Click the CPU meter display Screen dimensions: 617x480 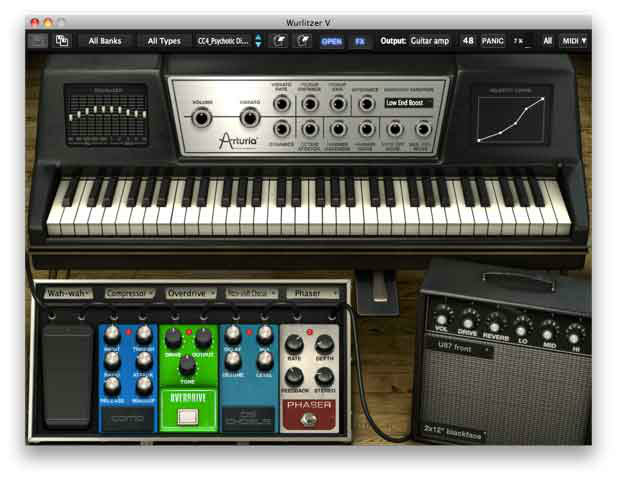click(x=522, y=41)
